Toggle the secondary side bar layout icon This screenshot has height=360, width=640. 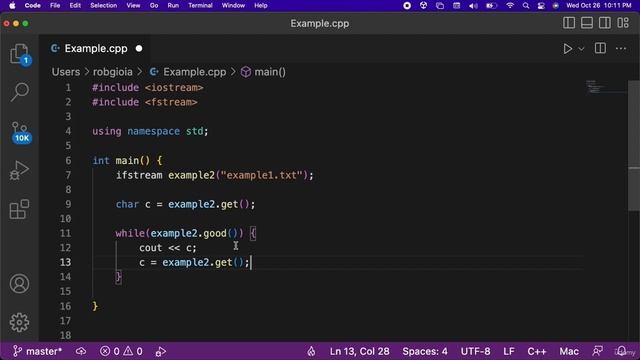click(605, 23)
